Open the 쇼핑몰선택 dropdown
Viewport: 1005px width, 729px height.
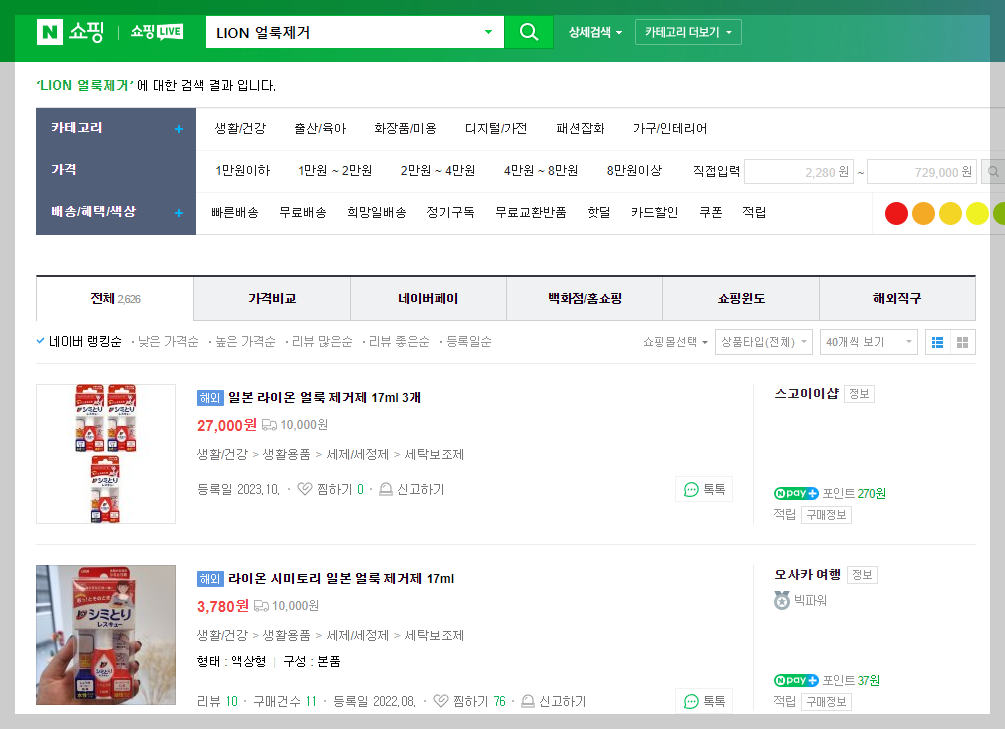[675, 342]
